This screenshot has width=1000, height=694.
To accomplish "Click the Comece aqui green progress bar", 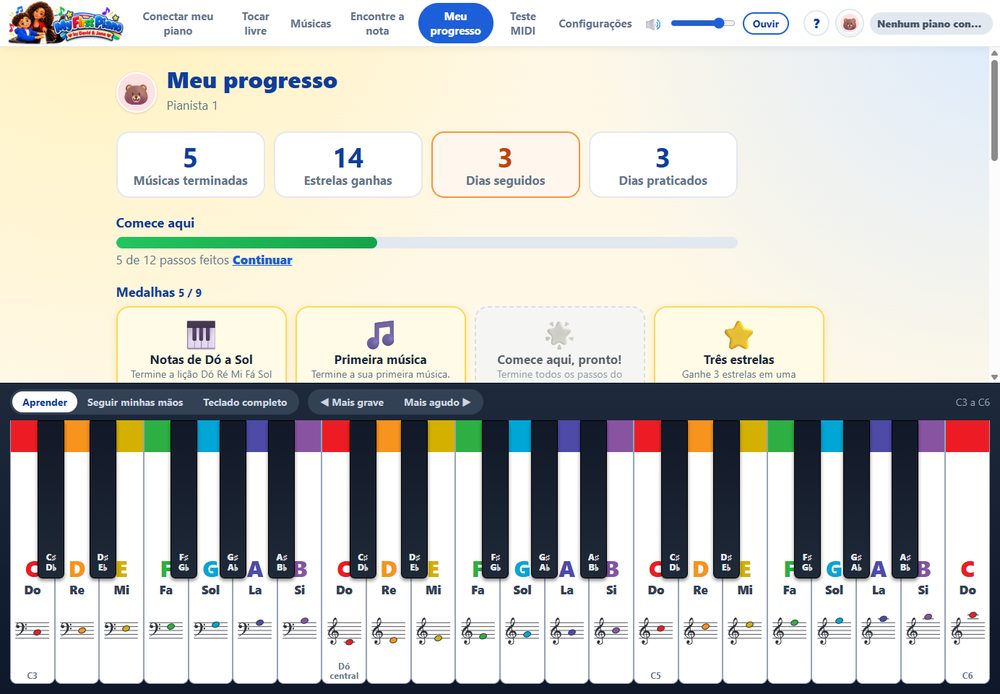I will [x=246, y=242].
